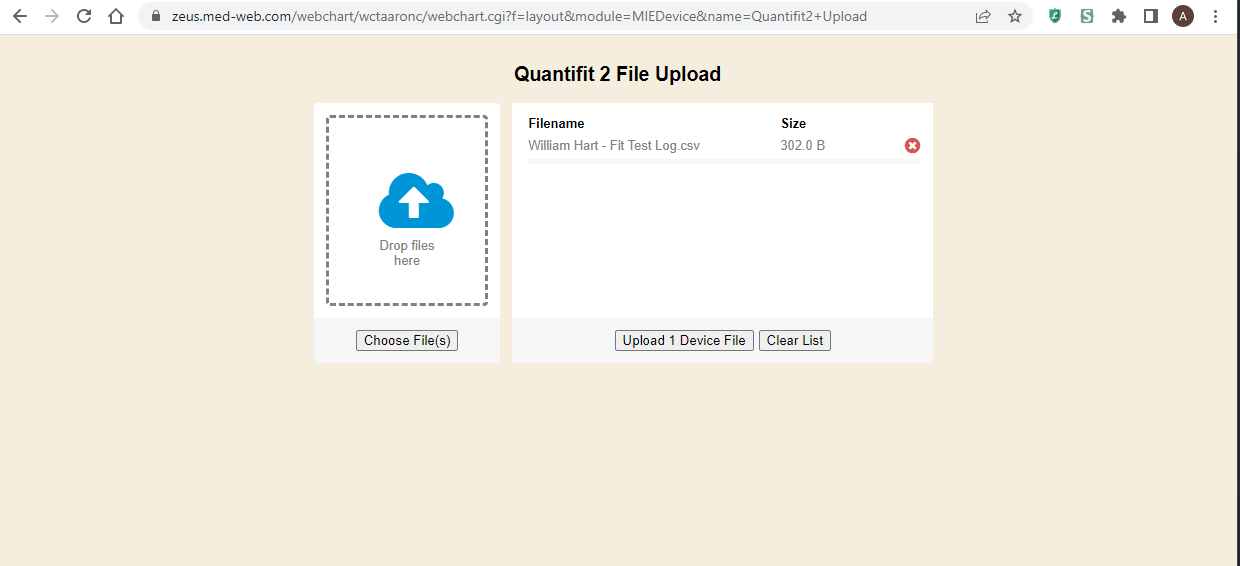Click the address bar URL field

tap(520, 16)
